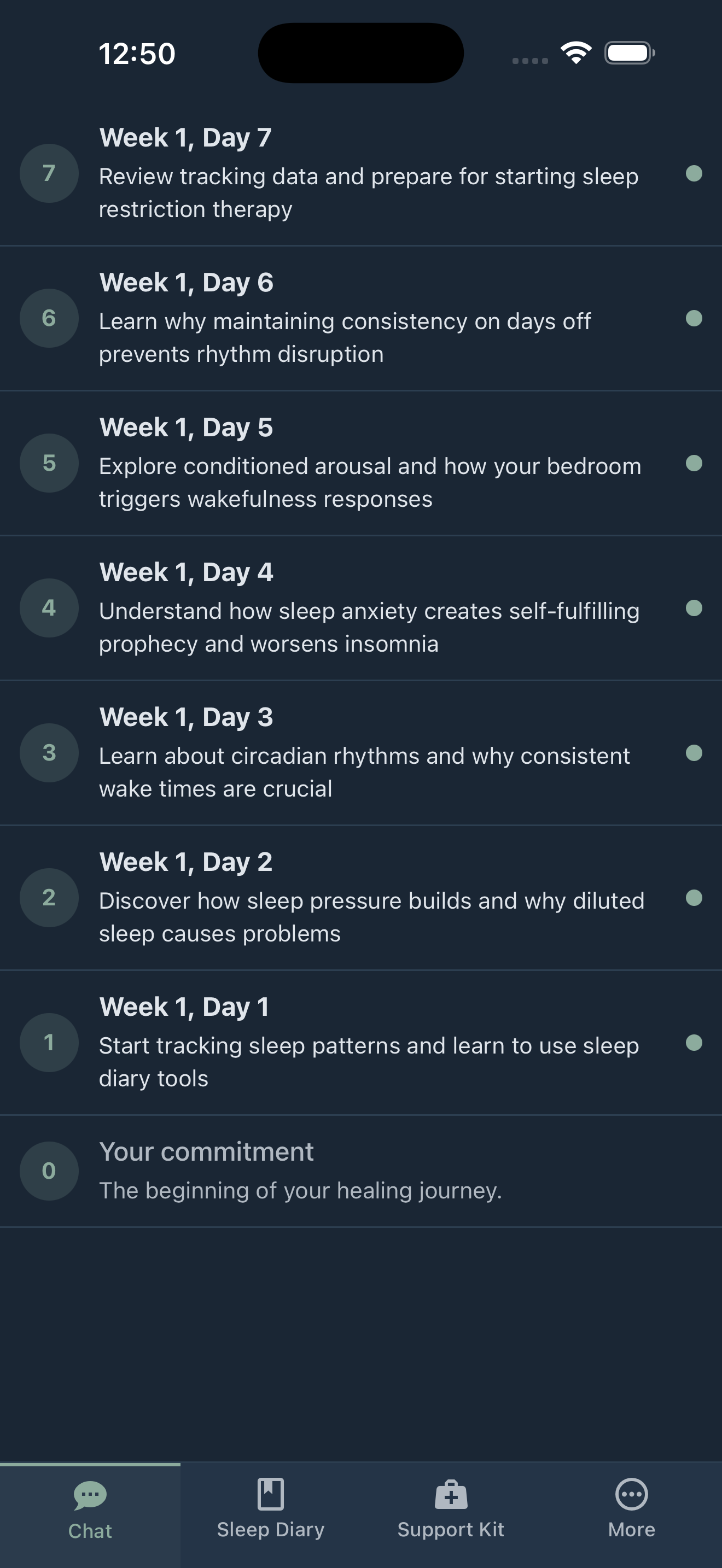
Task: Tap the number 7 lesson badge
Action: (49, 174)
